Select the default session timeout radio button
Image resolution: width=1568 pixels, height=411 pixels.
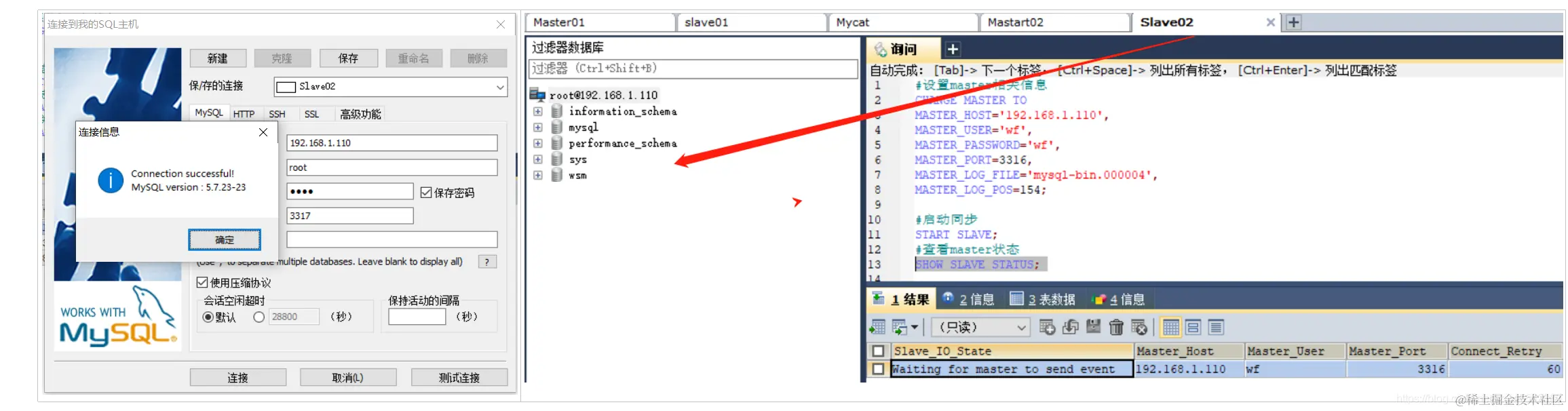(x=208, y=317)
